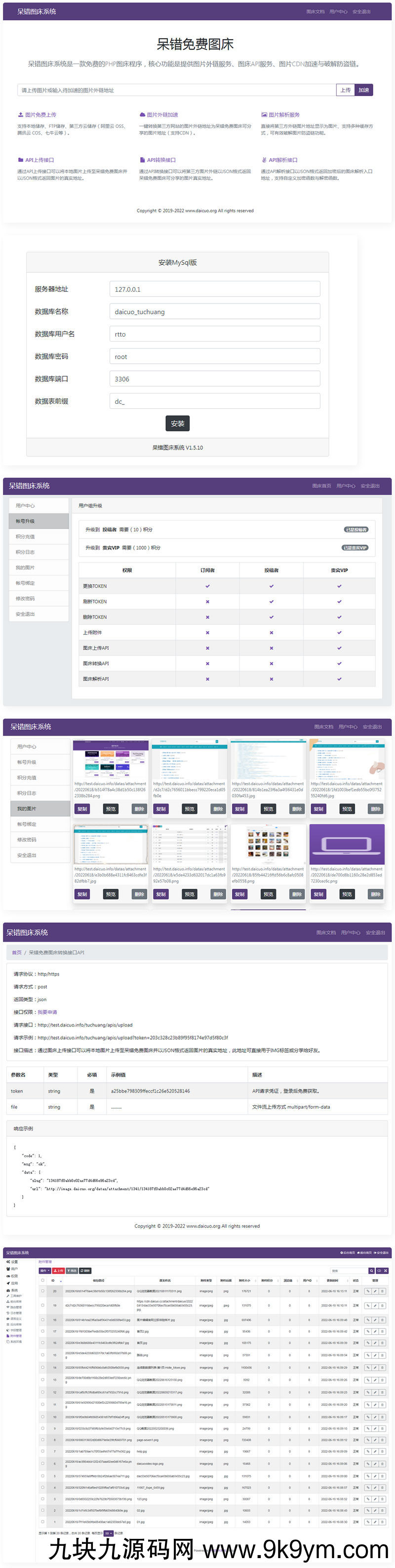Viewport: 395px width, 1568px height.
Task: Expand the 系统 section in the admin sidebar
Action: coord(12,1290)
